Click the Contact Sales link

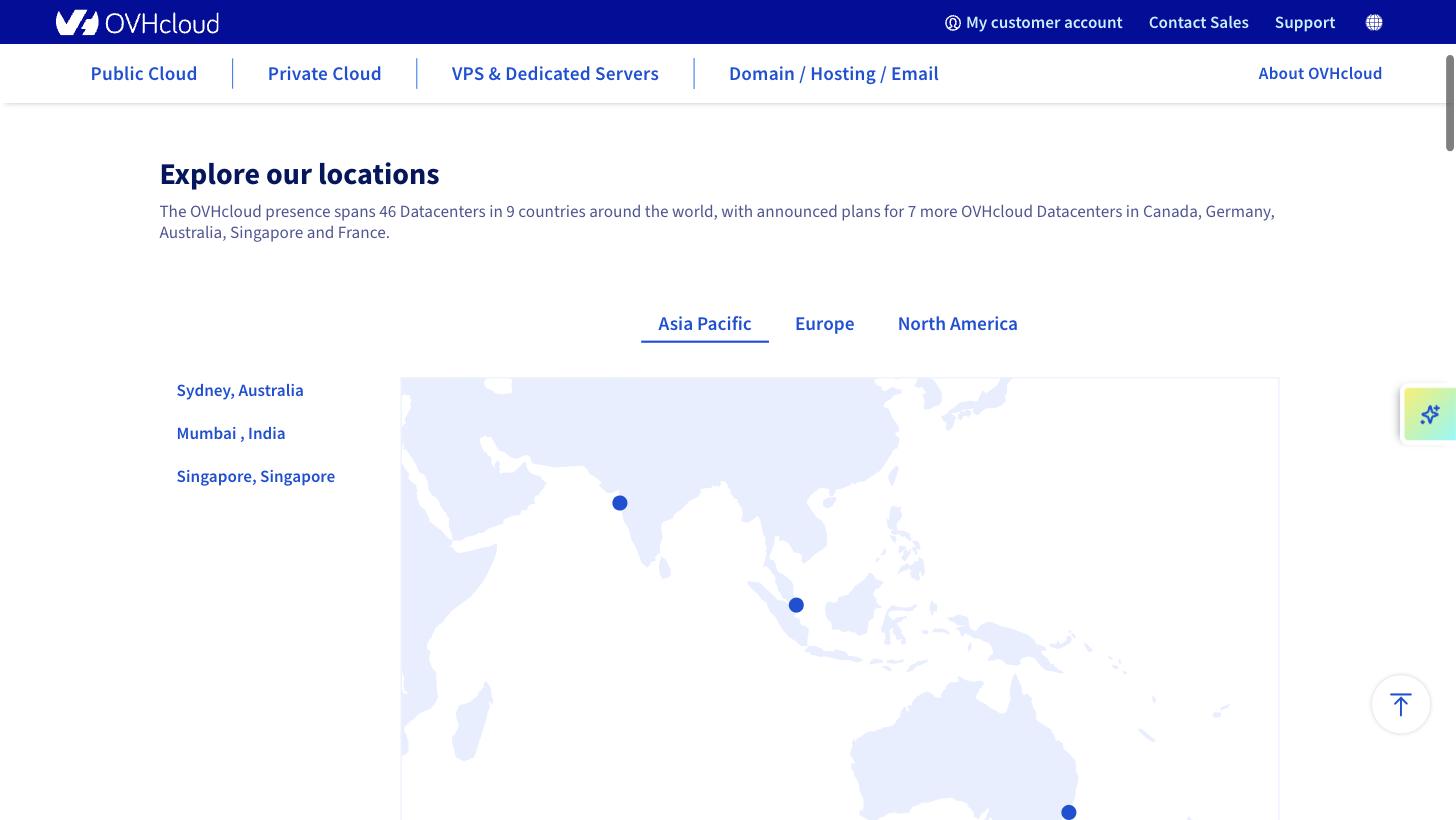tap(1199, 22)
